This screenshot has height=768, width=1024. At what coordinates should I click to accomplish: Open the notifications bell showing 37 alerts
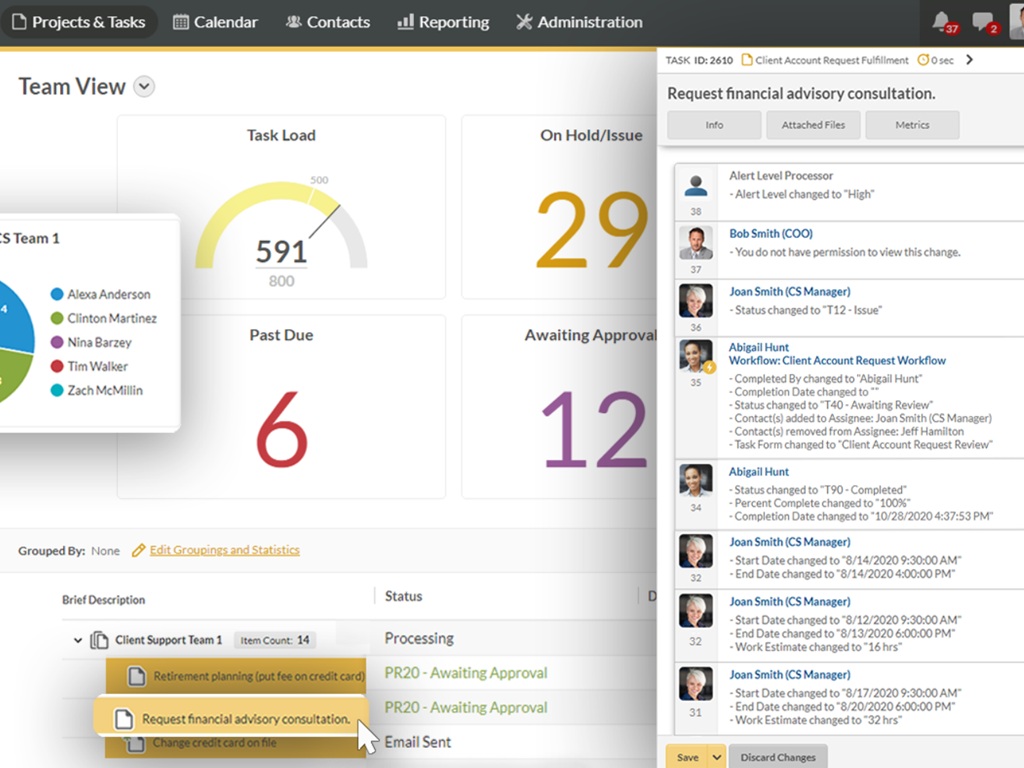[x=942, y=22]
